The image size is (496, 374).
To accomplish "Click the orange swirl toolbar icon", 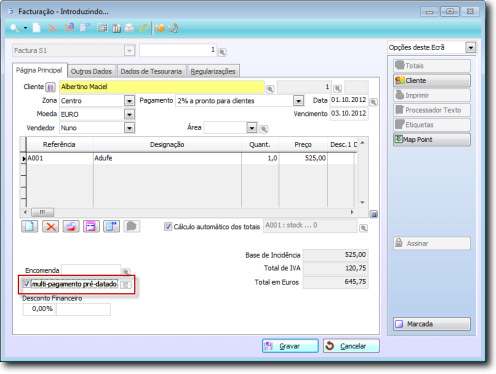I will 160,28.
